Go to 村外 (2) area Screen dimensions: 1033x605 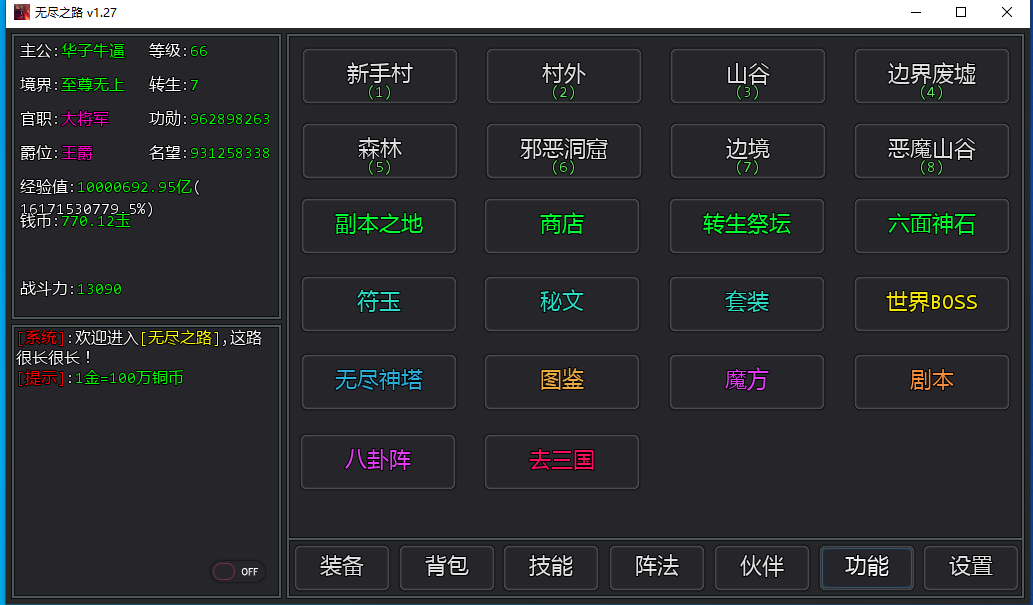click(x=564, y=76)
